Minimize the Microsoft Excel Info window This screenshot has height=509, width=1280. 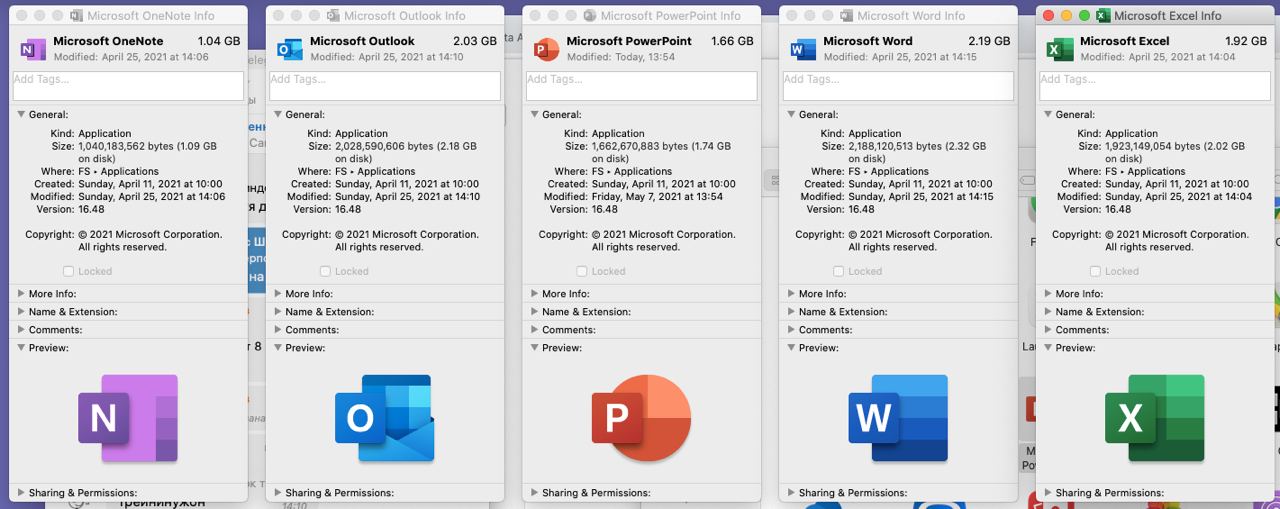click(1067, 15)
